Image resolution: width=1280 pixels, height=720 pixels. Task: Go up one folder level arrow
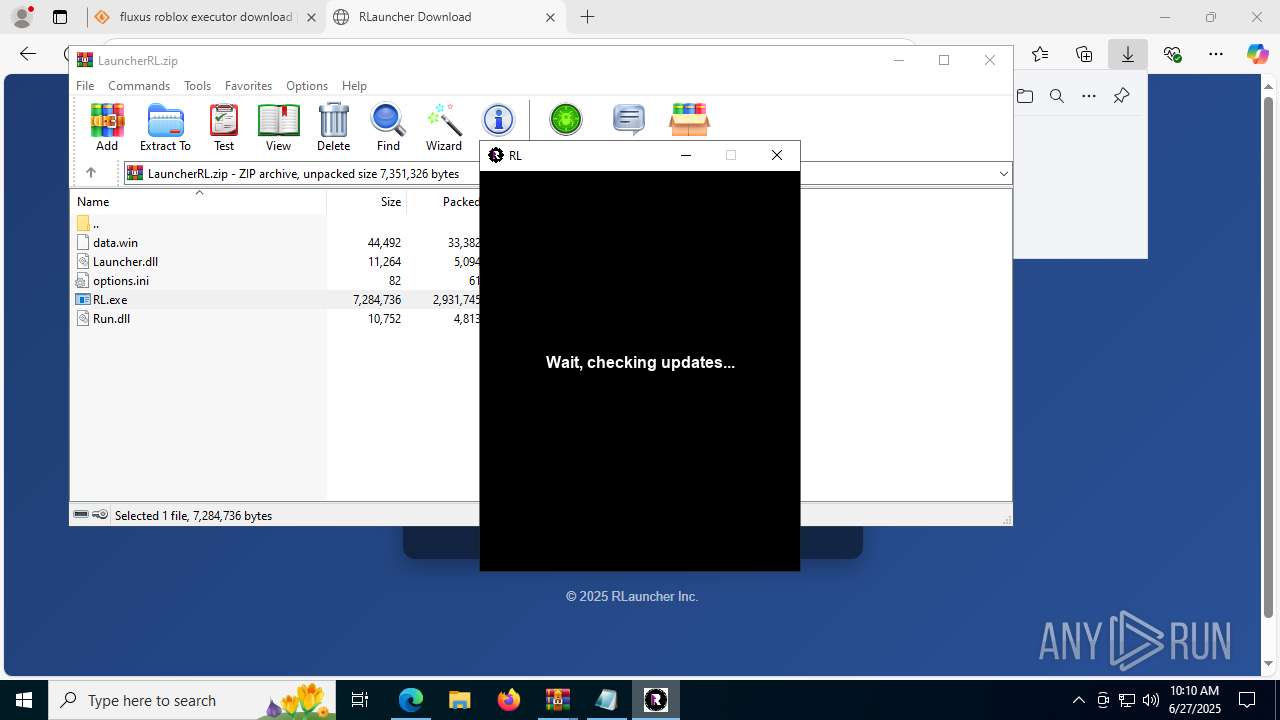[x=90, y=173]
